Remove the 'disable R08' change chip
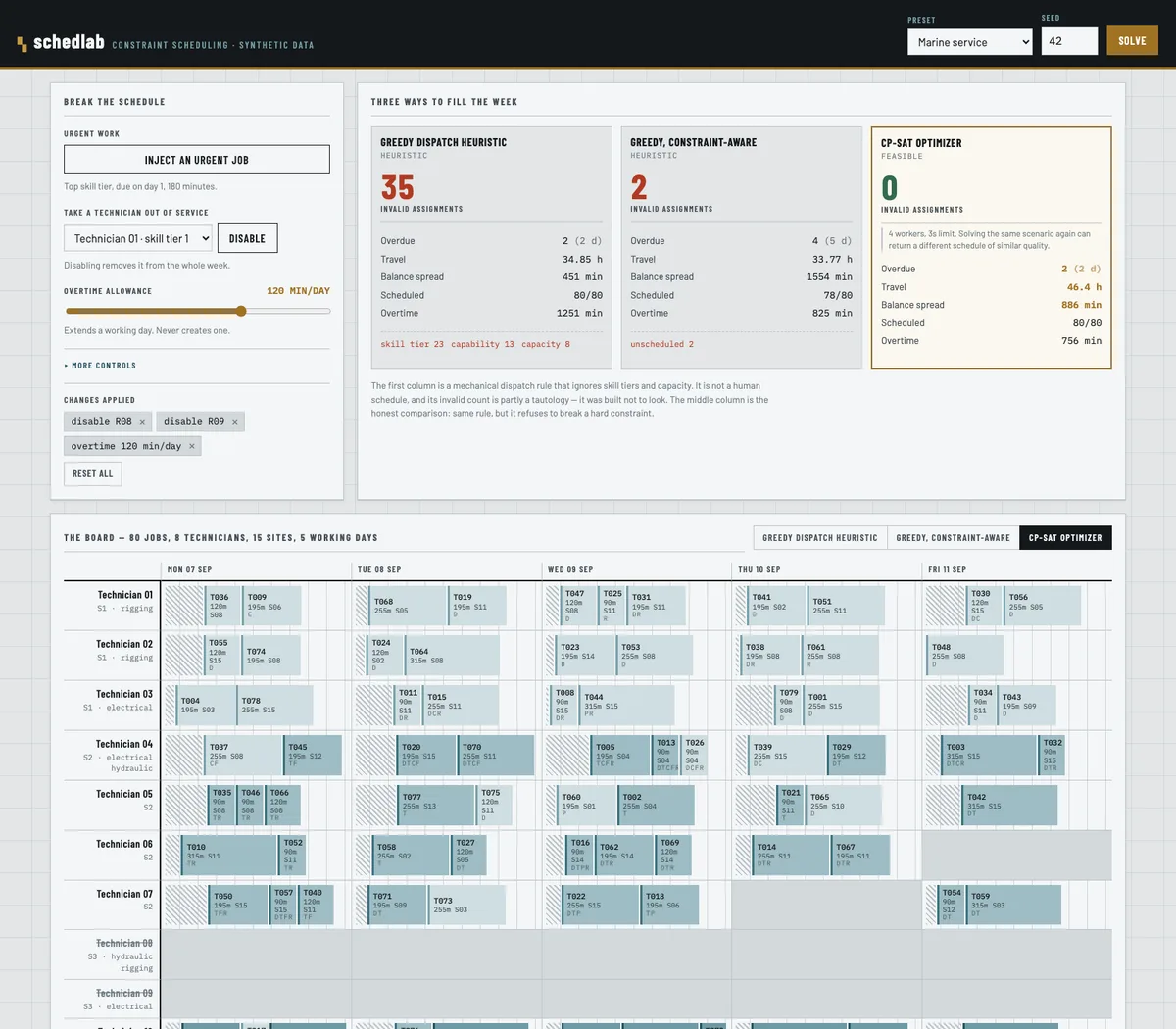The image size is (1176, 1029). point(142,422)
